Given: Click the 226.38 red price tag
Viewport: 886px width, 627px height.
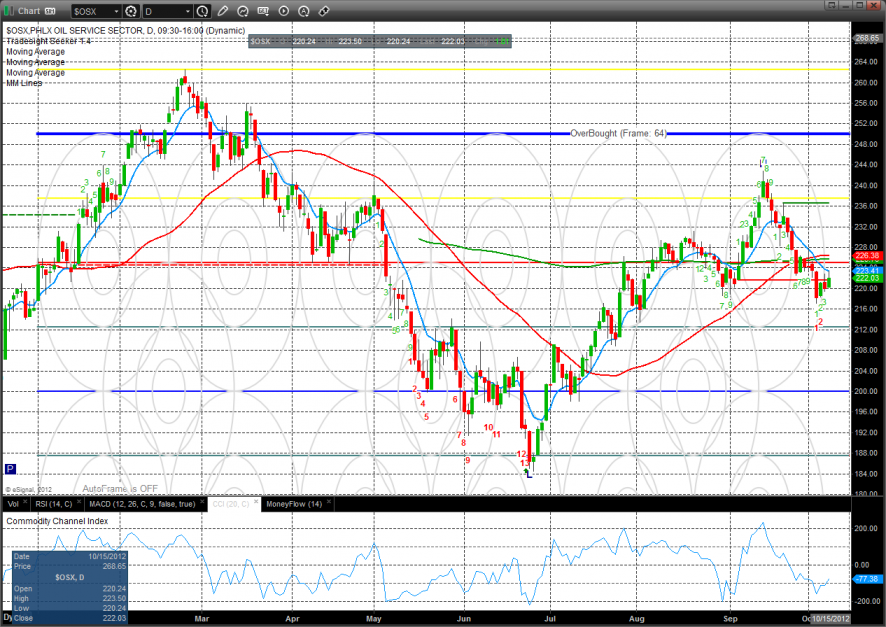Looking at the screenshot, I should coord(867,256).
